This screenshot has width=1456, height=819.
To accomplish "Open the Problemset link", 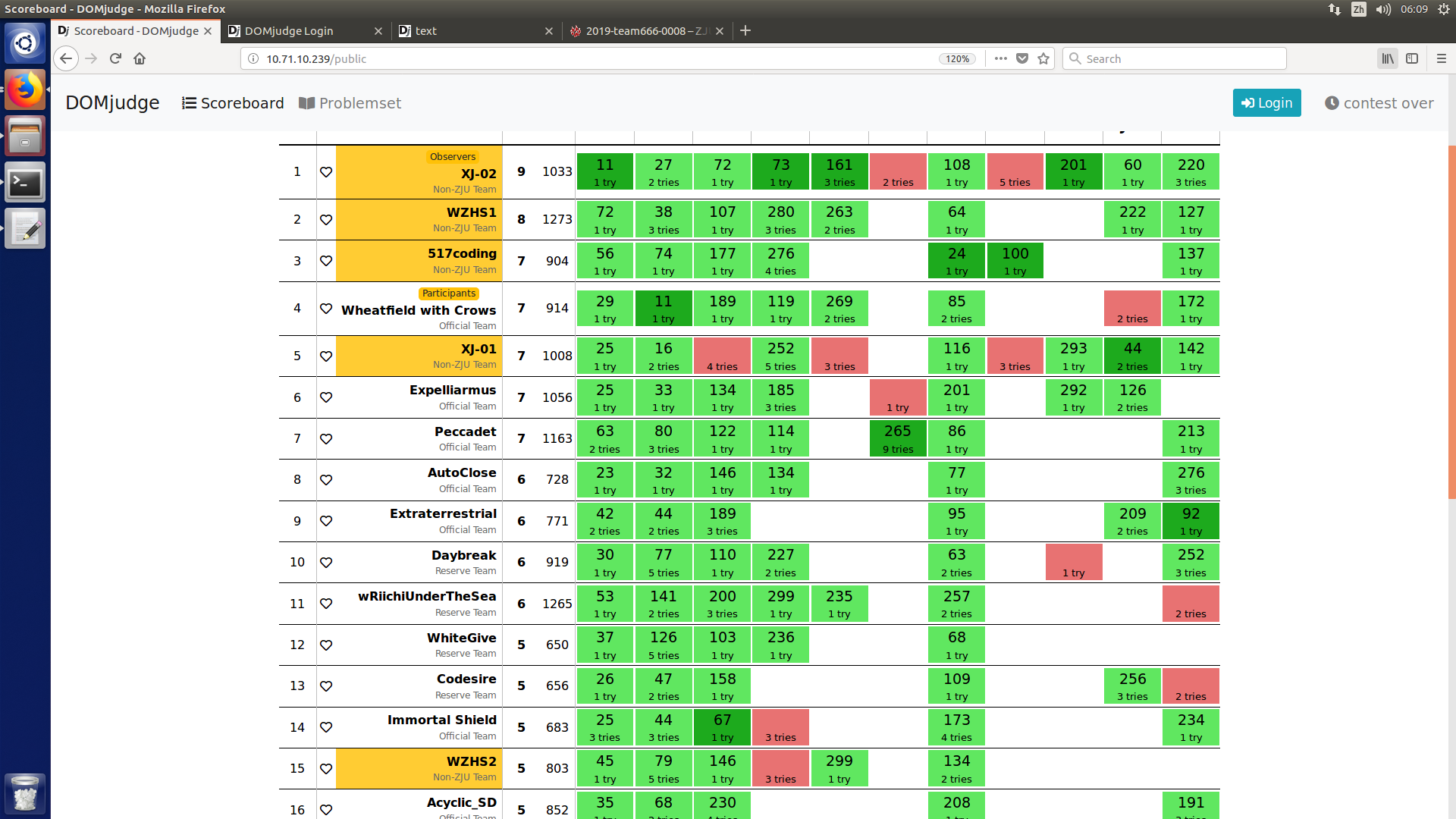I will pyautogui.click(x=350, y=103).
